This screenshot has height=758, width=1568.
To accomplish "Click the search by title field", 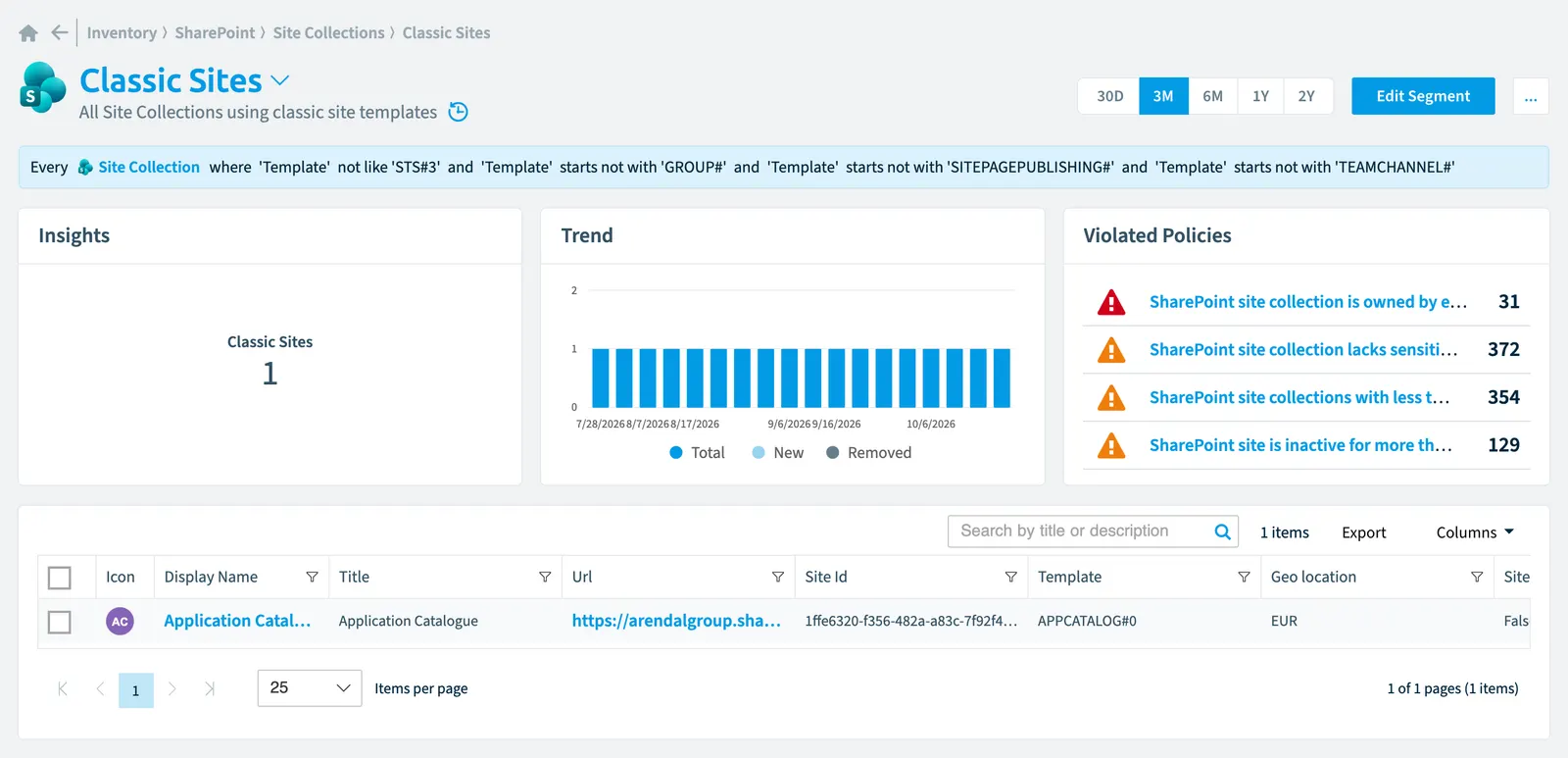I will pyautogui.click(x=1093, y=531).
